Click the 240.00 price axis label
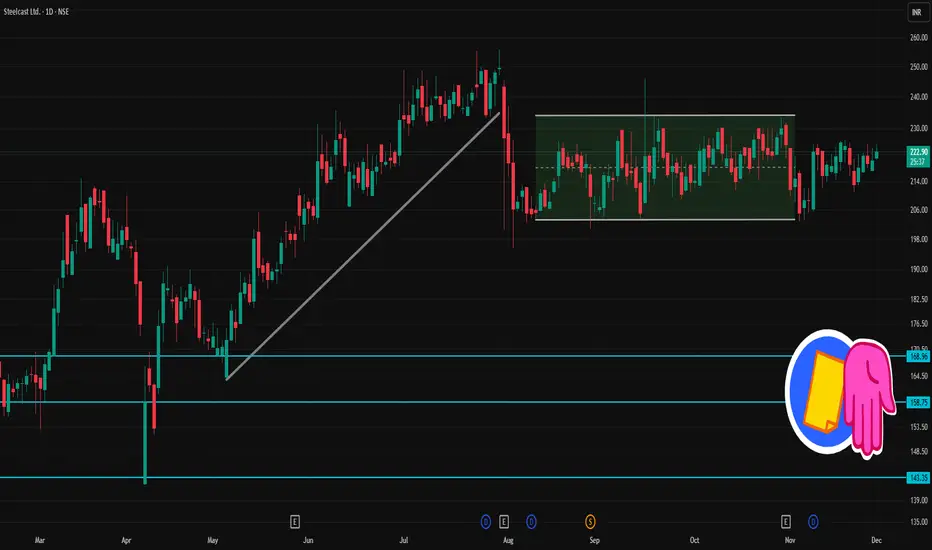Image resolution: width=932 pixels, height=550 pixels. [918, 97]
